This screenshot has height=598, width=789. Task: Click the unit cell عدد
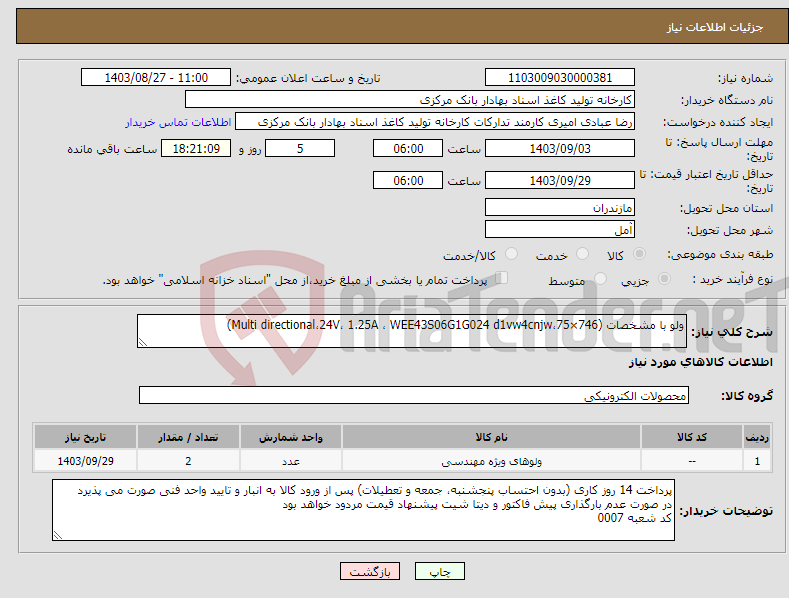[291, 461]
